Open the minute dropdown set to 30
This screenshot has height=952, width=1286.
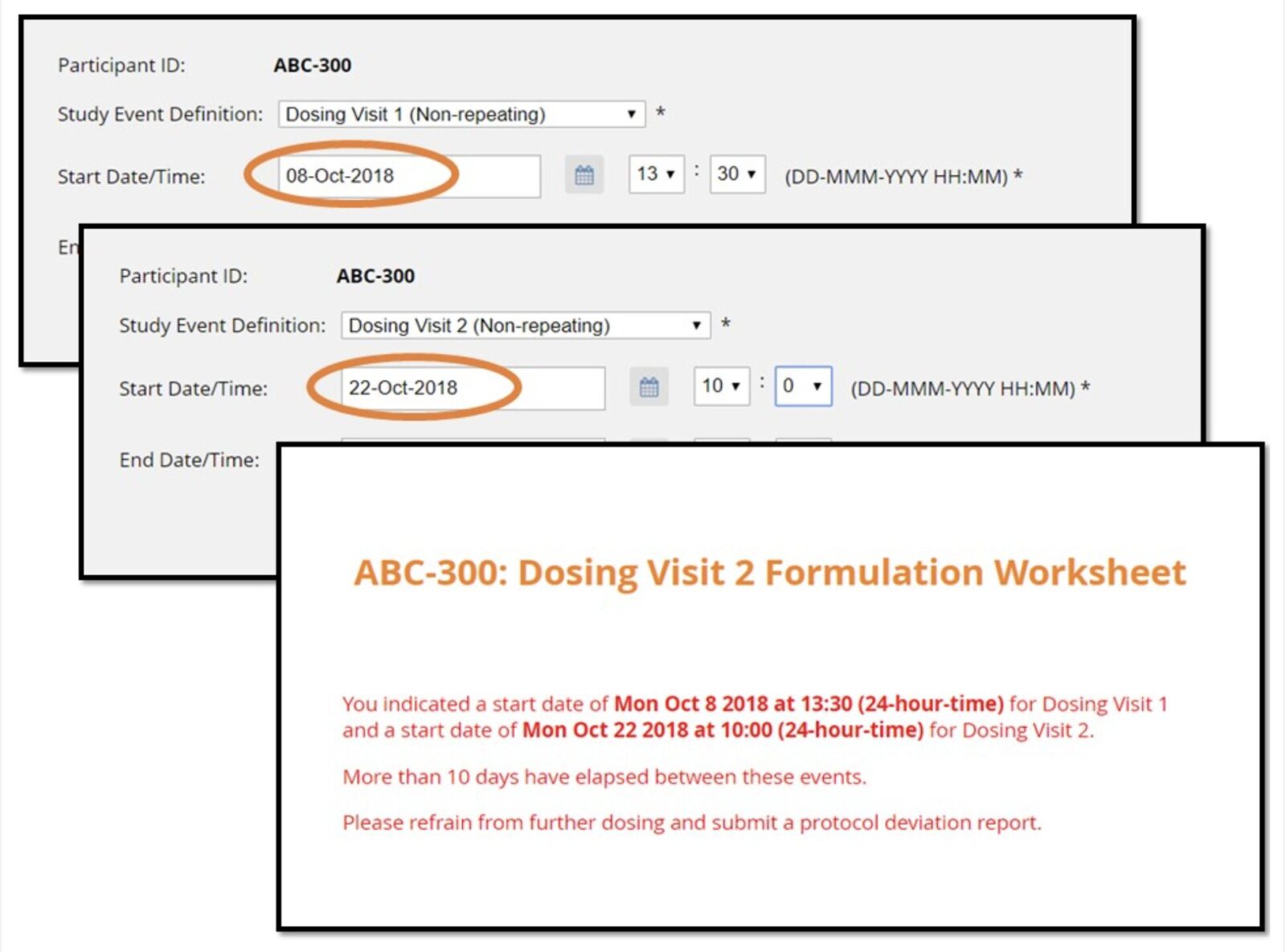pos(735,174)
